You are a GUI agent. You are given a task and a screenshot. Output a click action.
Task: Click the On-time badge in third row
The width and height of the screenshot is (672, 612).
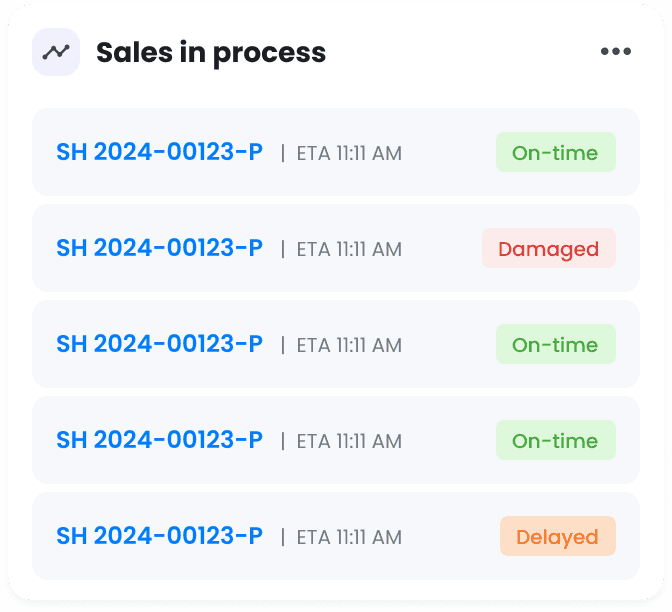[x=556, y=344]
